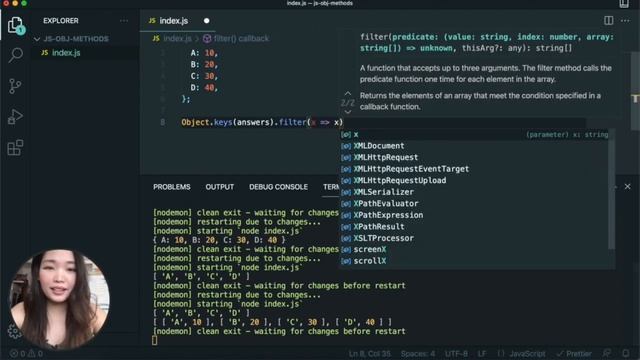Open errors and warnings in status bar
640x360 pixels.
pos(26,353)
